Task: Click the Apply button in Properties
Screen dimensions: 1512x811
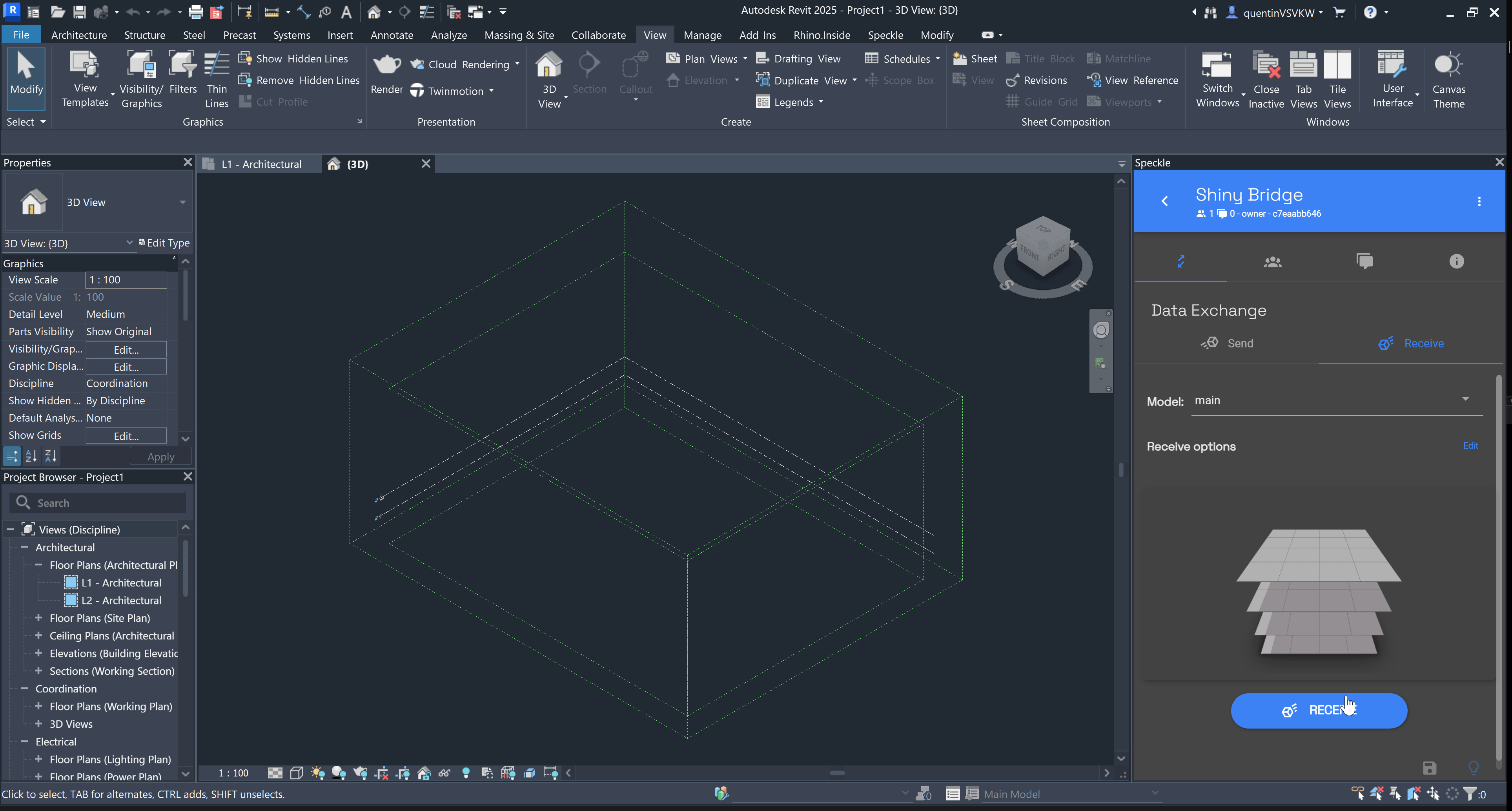Action: [x=160, y=456]
